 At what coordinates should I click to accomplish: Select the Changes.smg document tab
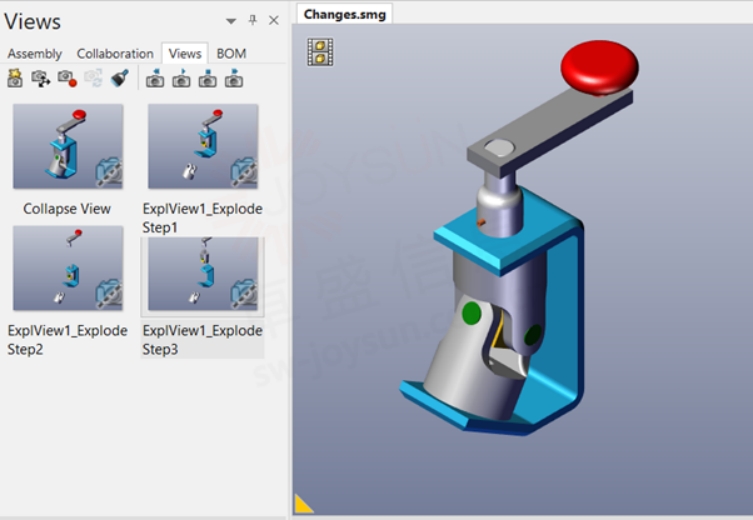click(x=345, y=14)
